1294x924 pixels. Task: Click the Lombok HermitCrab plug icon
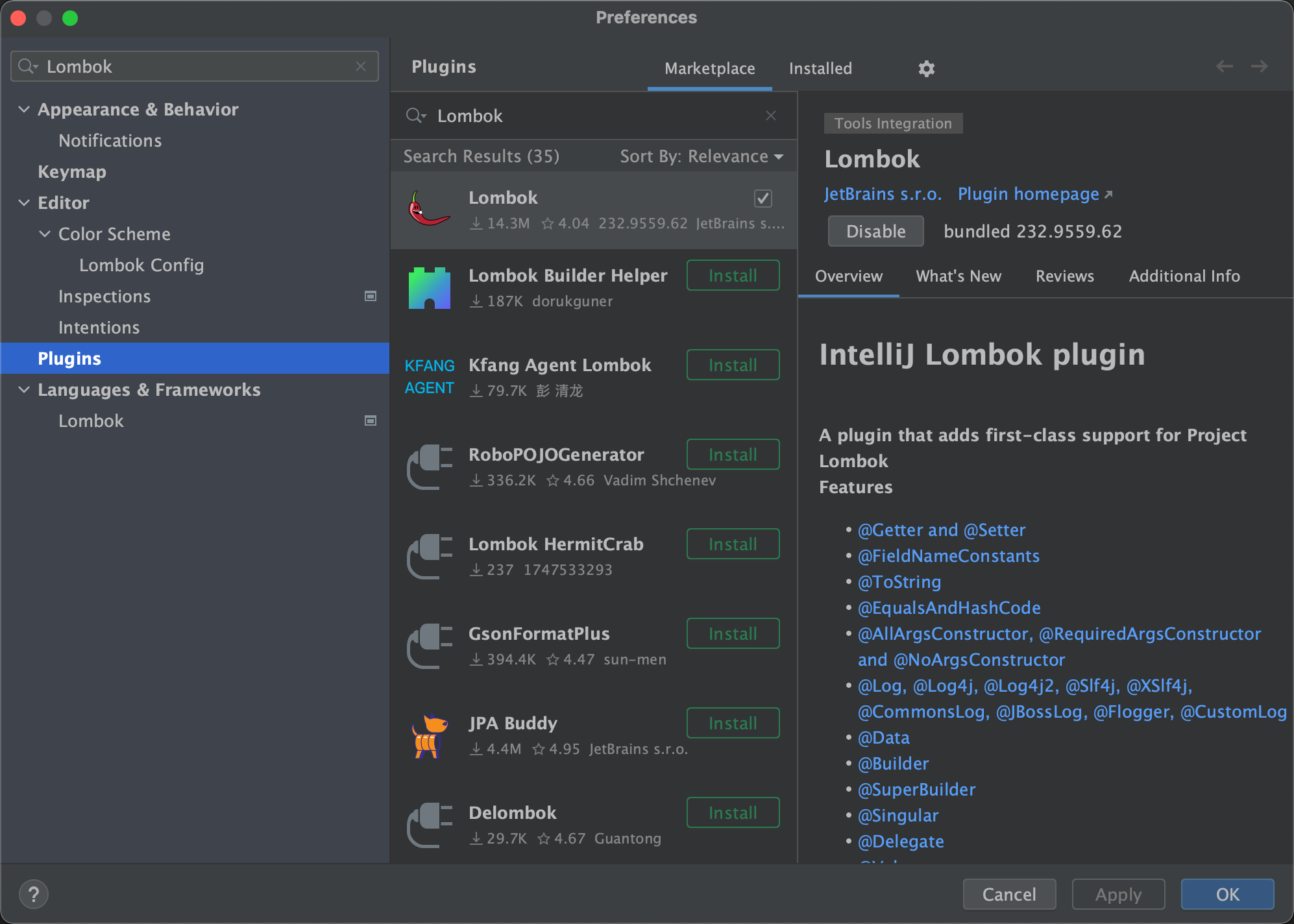[x=429, y=556]
